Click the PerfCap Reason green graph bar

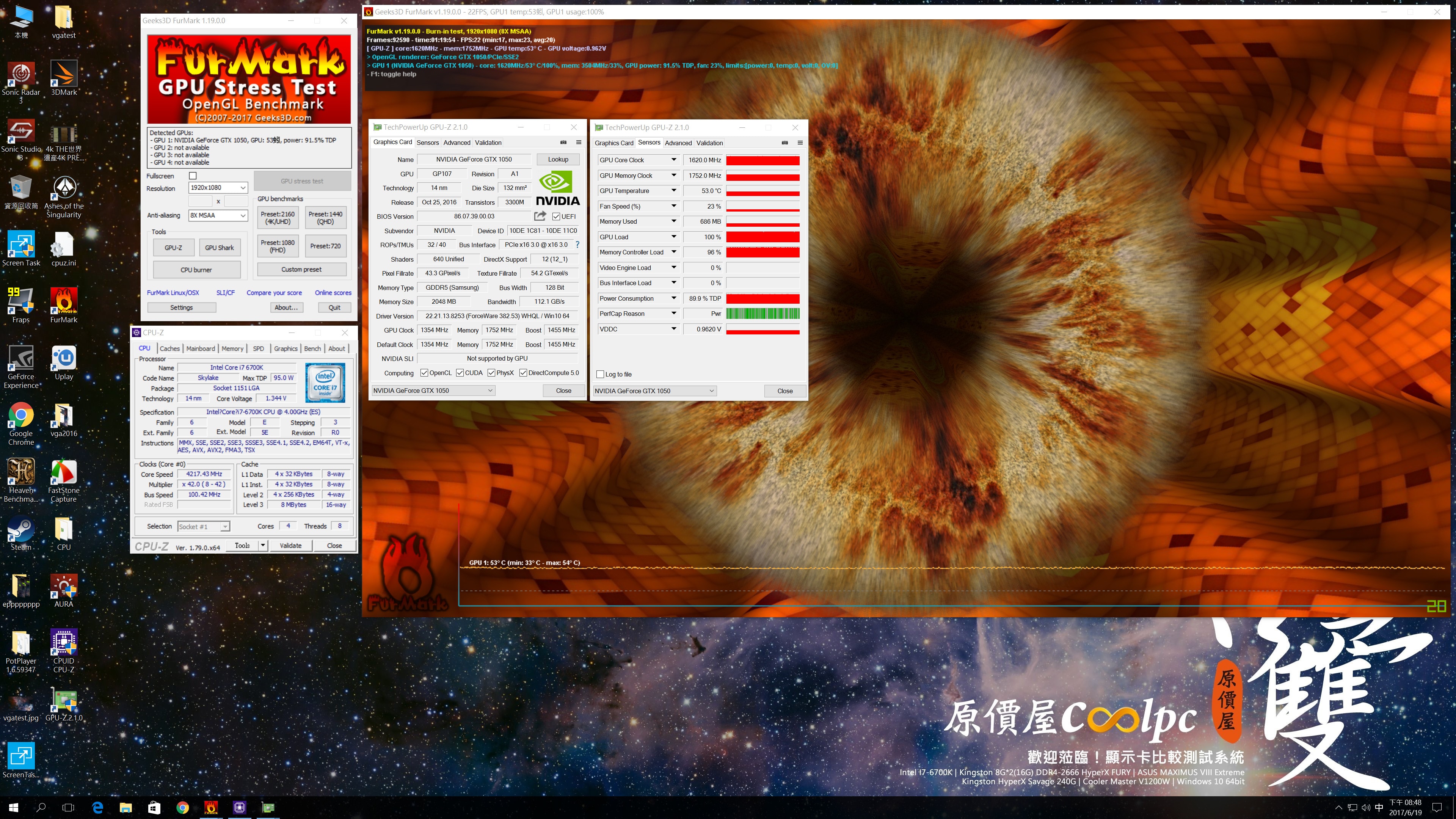coord(763,314)
